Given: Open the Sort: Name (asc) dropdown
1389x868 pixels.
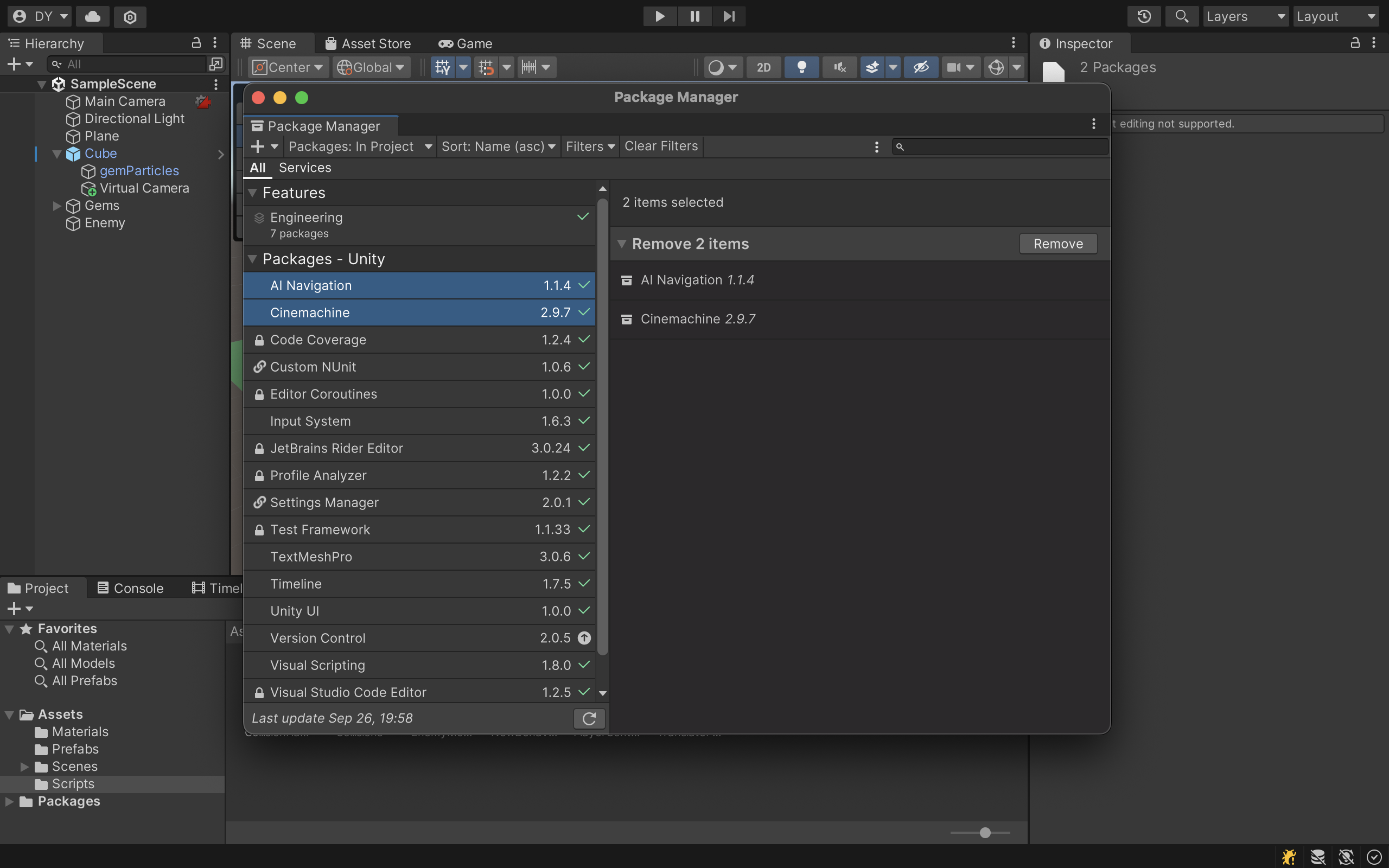Looking at the screenshot, I should point(498,146).
